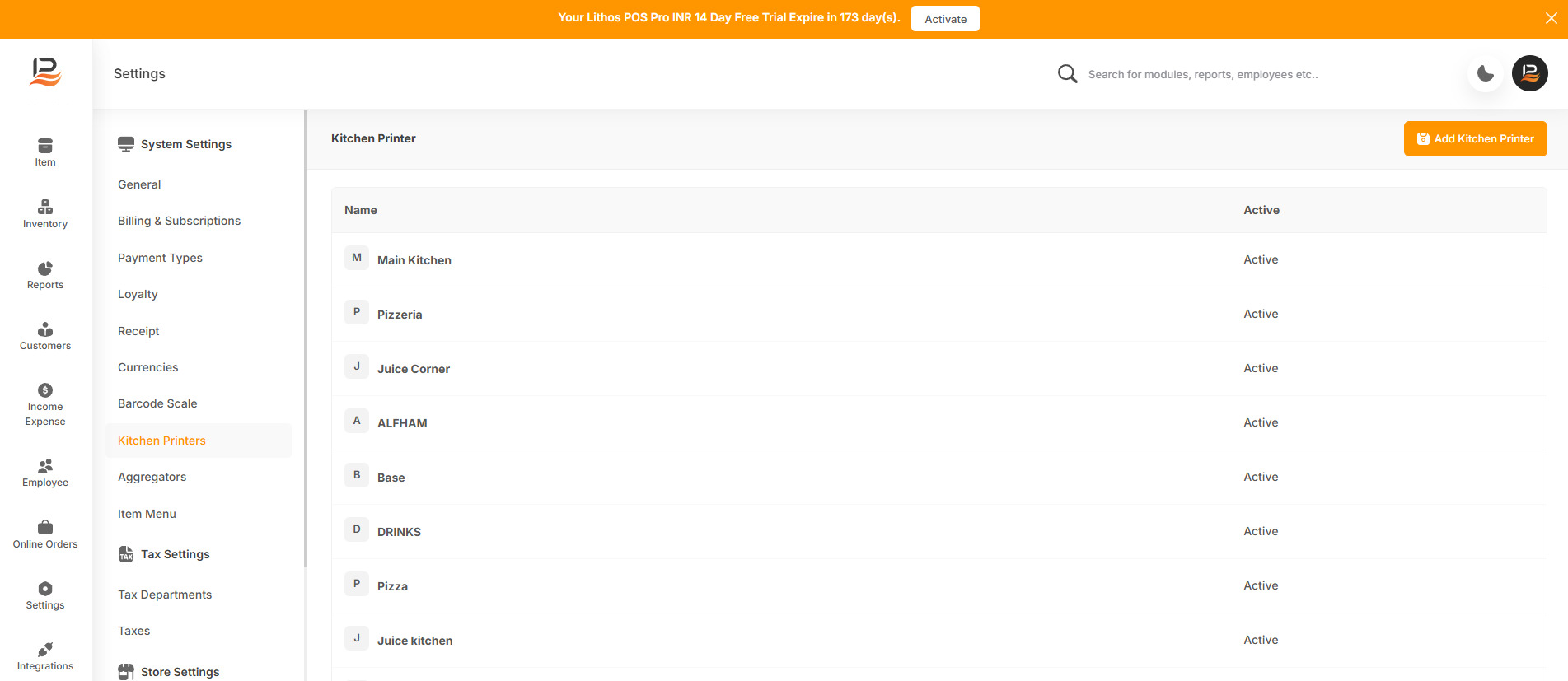Click the Tax Settings section heading
1568x681 pixels.
[x=176, y=554]
